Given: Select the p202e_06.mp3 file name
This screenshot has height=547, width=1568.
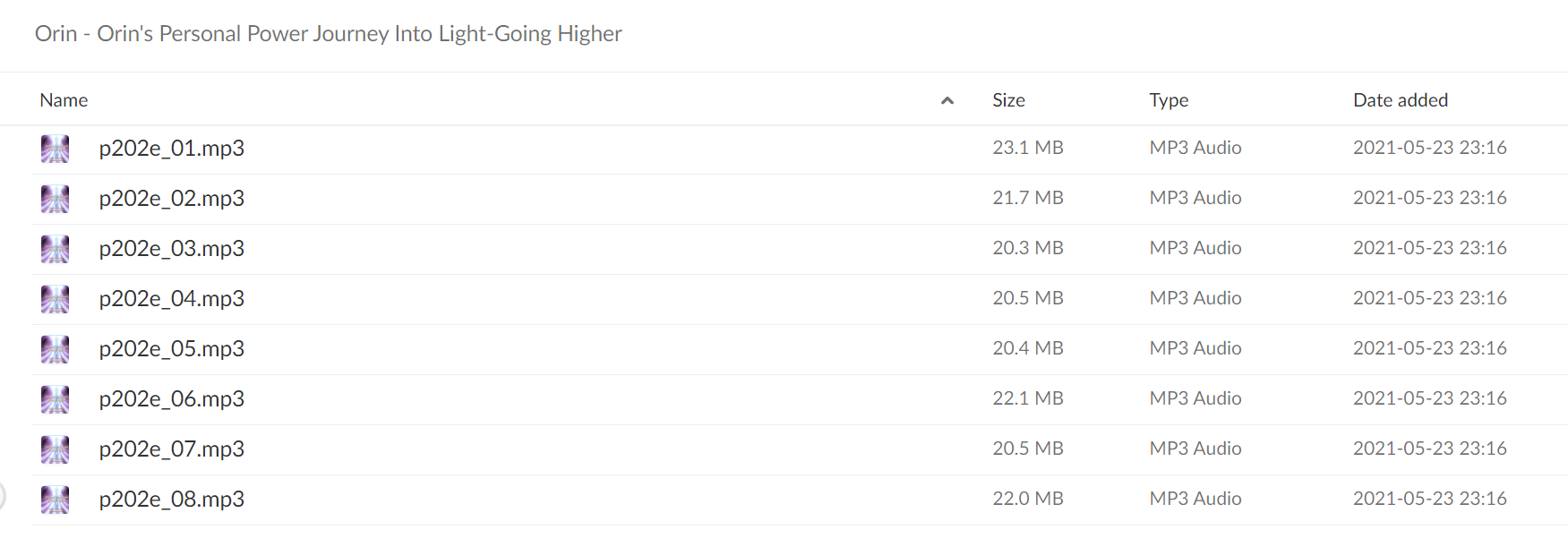Looking at the screenshot, I should click(172, 399).
